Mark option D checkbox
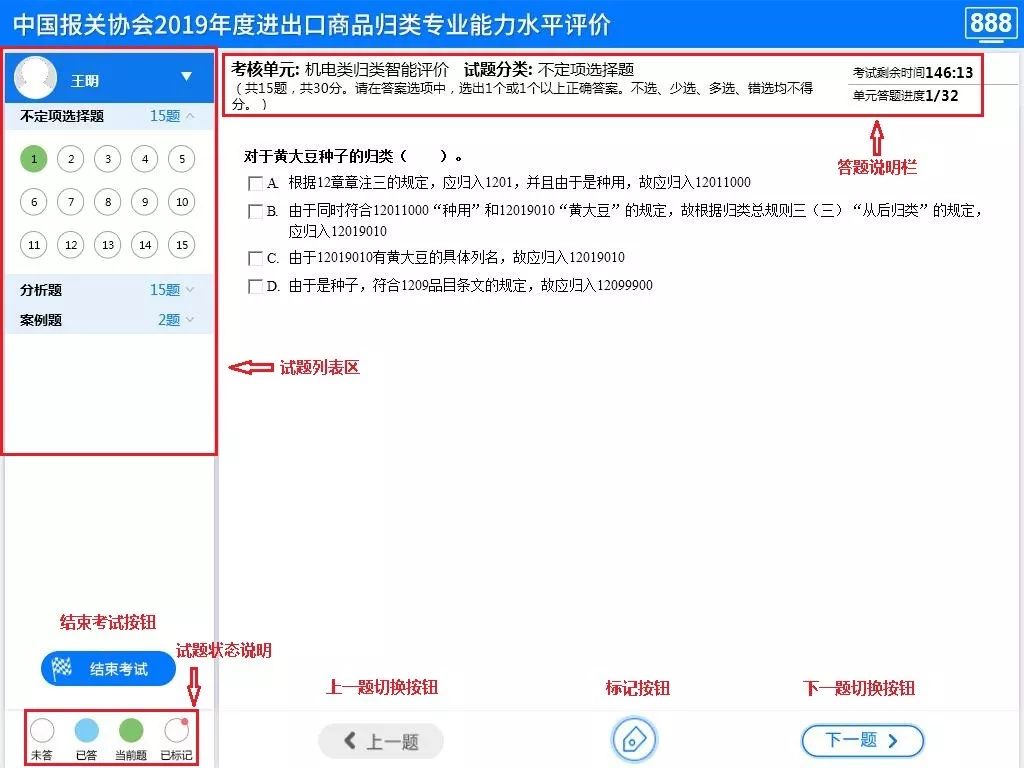Image resolution: width=1024 pixels, height=768 pixels. [255, 287]
